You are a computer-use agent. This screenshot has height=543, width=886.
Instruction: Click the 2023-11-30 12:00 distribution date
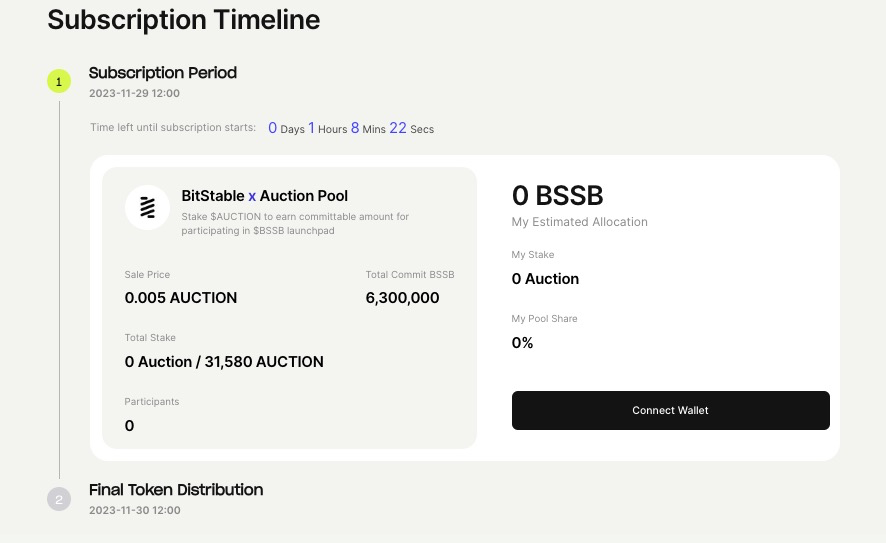tap(134, 510)
